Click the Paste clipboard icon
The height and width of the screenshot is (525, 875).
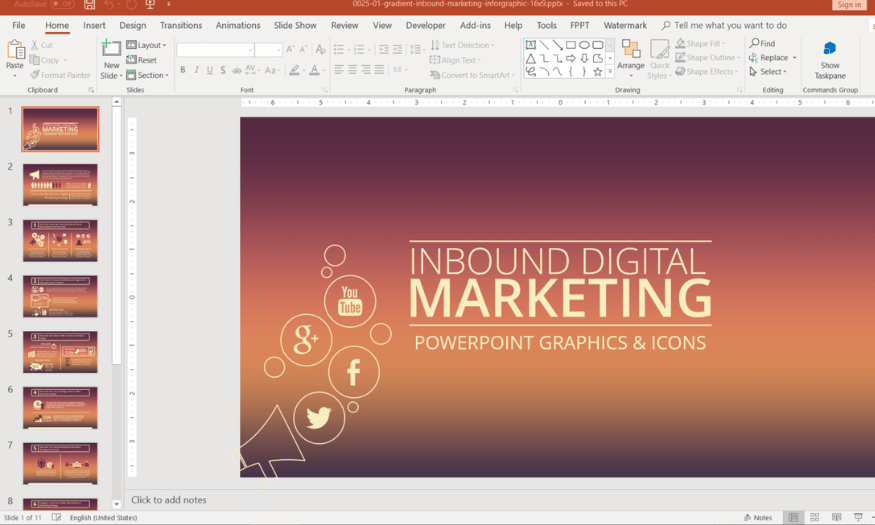[15, 50]
